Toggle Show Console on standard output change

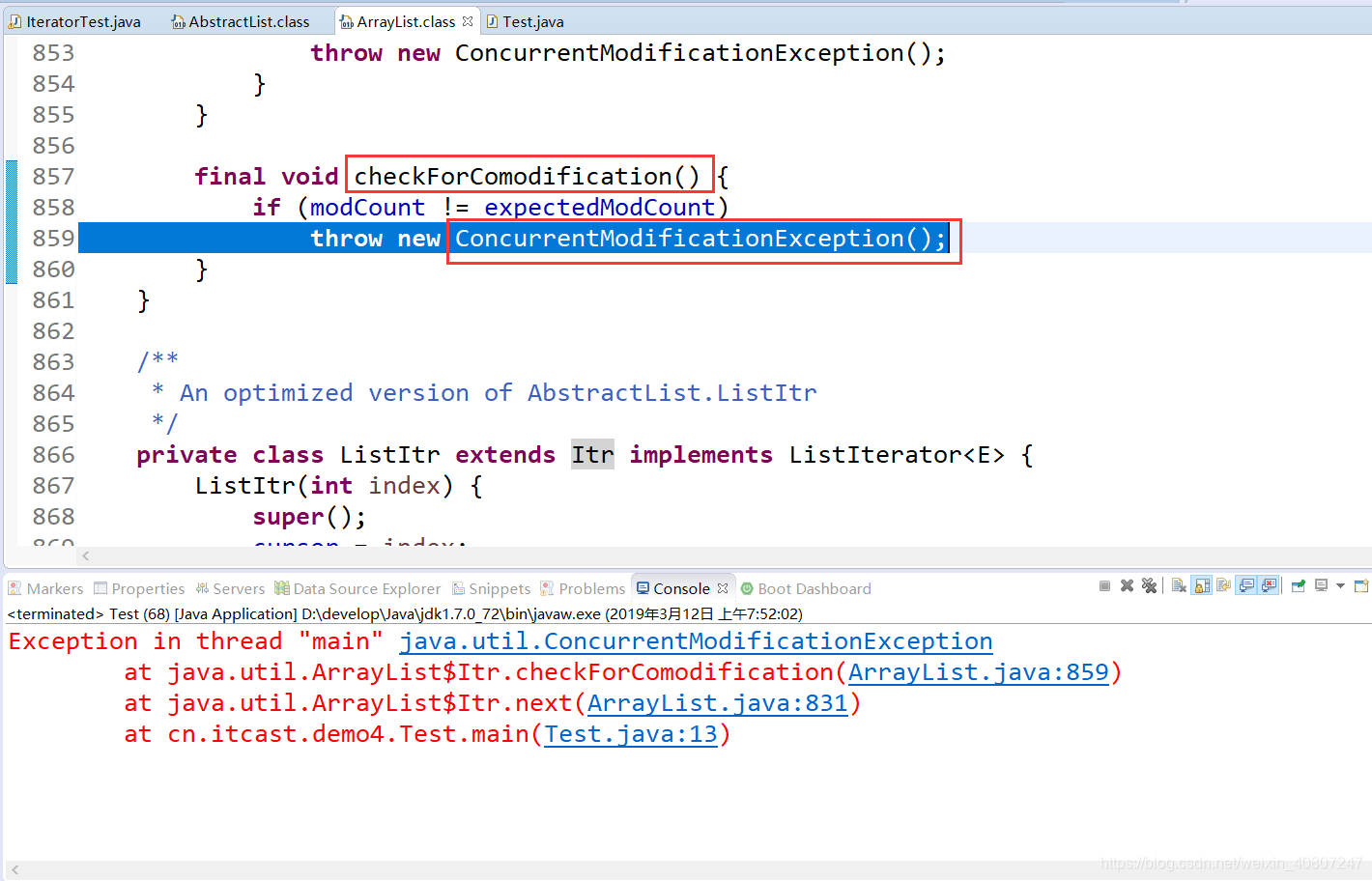pyautogui.click(x=1246, y=585)
